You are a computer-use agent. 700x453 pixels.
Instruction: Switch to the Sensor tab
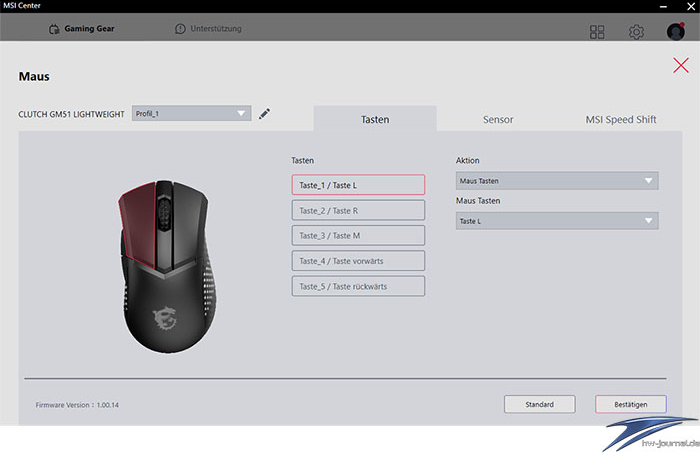pyautogui.click(x=498, y=119)
